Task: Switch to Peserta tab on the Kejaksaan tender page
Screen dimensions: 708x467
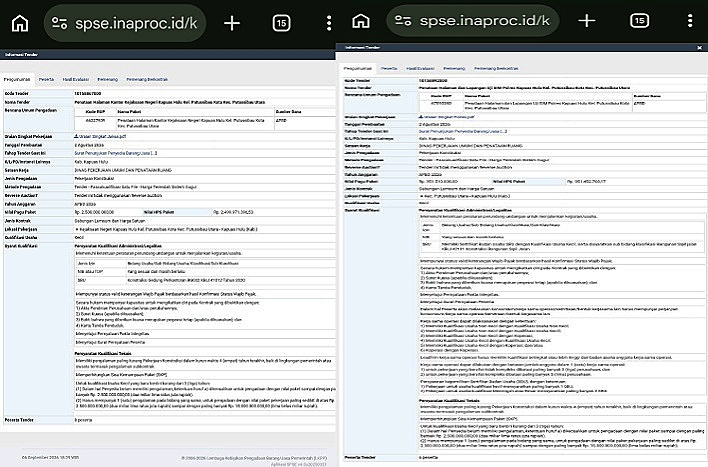Action: 46,79
